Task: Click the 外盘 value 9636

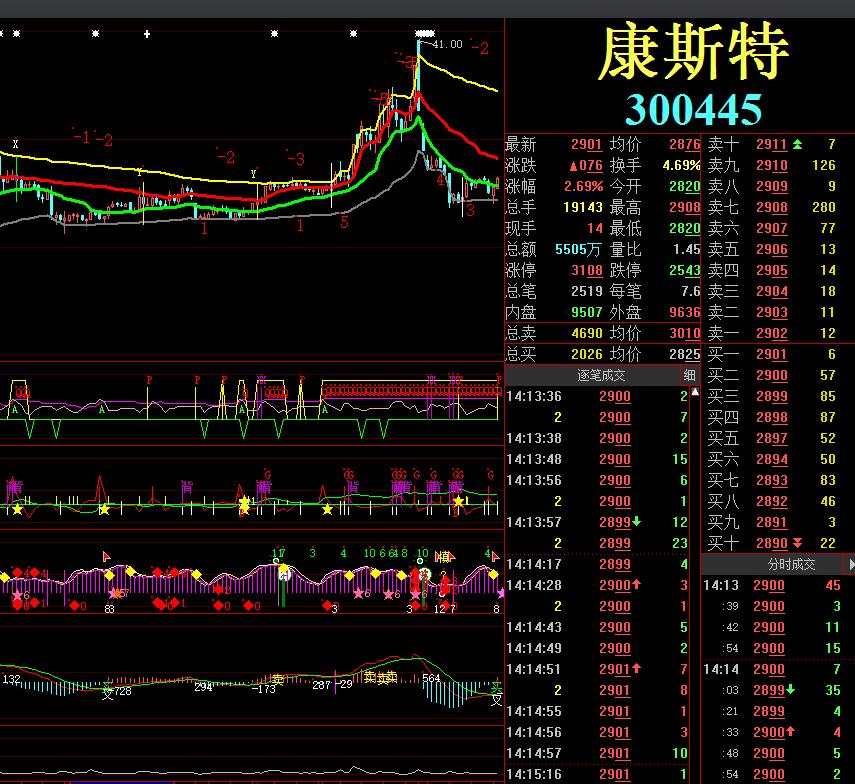Action: [685, 312]
